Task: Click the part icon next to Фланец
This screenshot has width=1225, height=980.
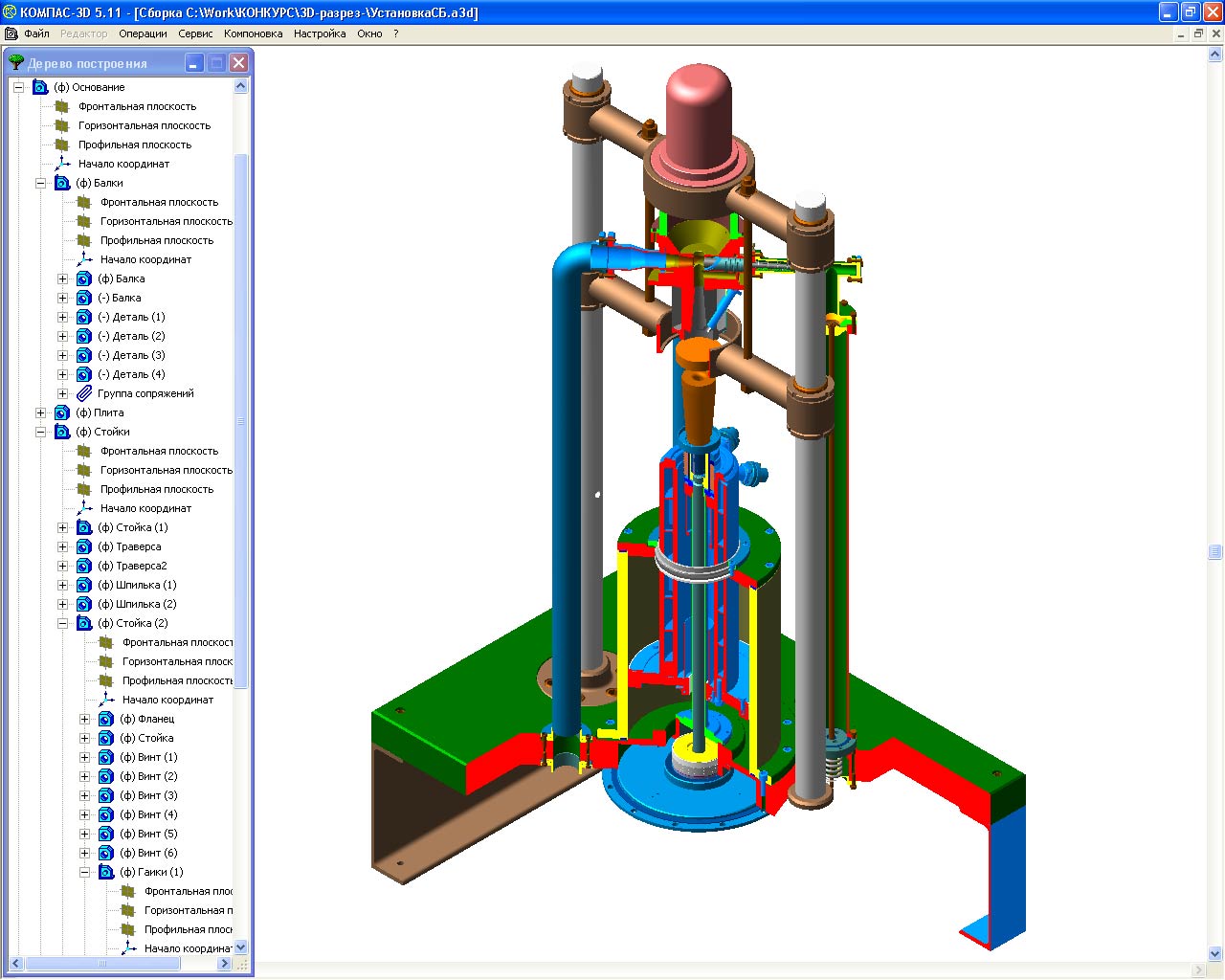Action: (106, 719)
